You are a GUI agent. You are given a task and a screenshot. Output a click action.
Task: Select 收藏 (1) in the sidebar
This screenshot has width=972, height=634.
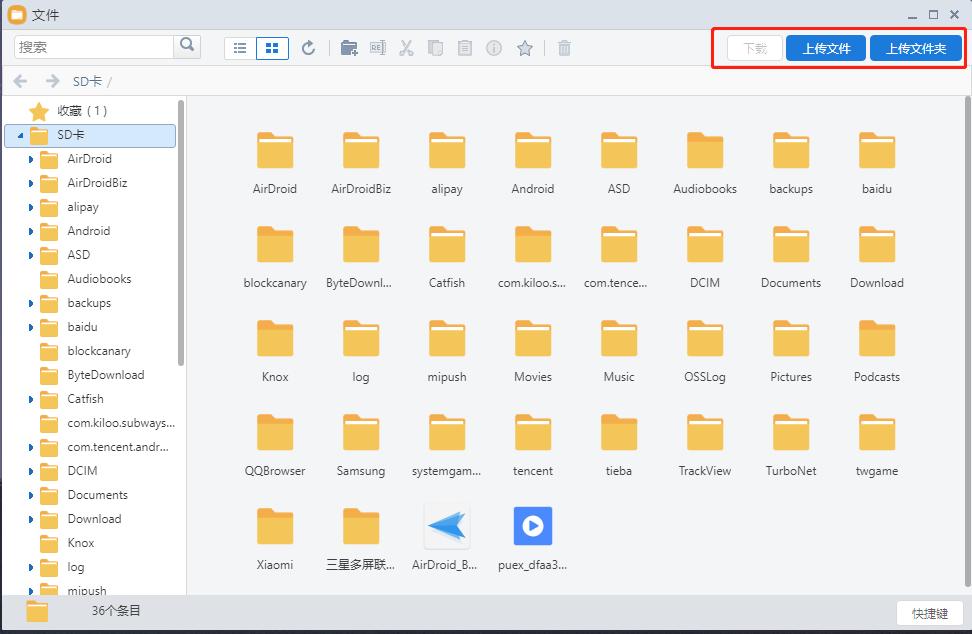point(82,111)
